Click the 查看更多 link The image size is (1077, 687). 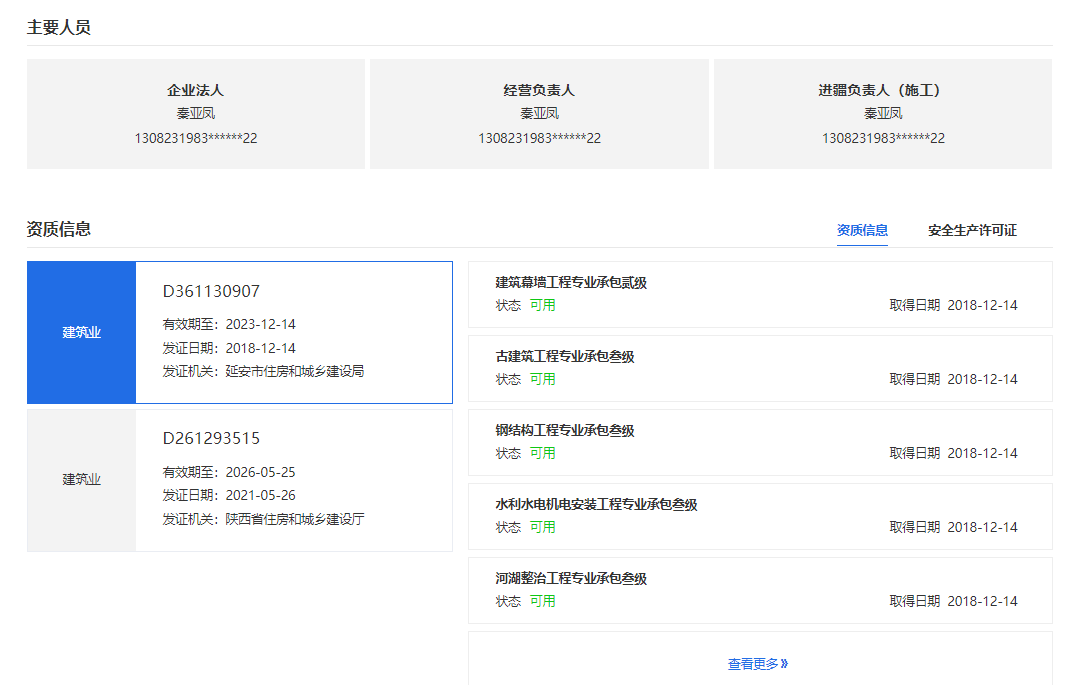pyautogui.click(x=752, y=663)
